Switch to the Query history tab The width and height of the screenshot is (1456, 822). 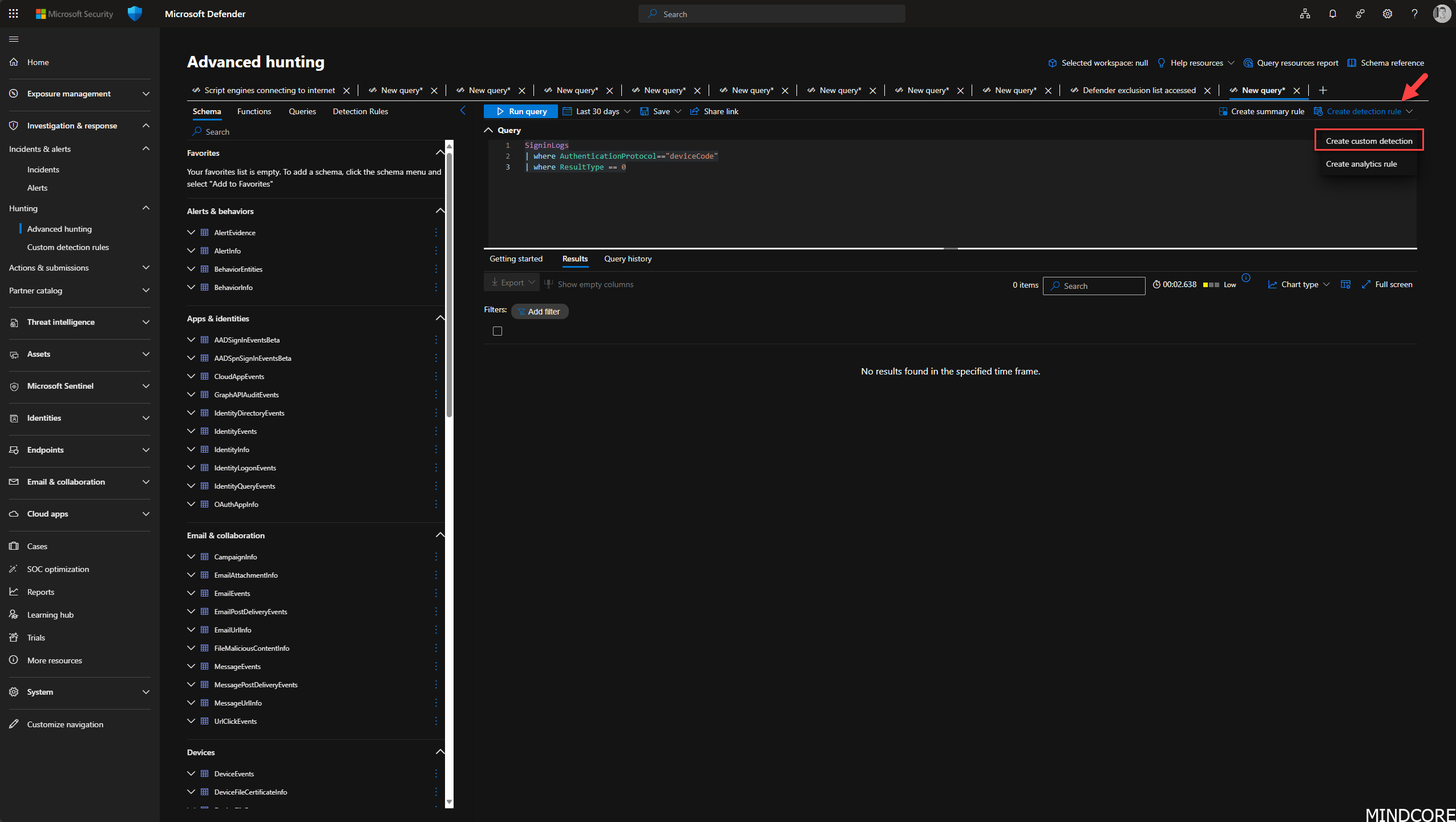pos(628,259)
